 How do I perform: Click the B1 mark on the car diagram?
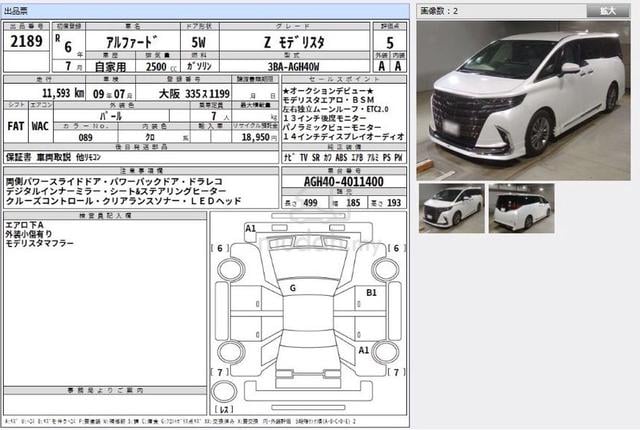371,293
